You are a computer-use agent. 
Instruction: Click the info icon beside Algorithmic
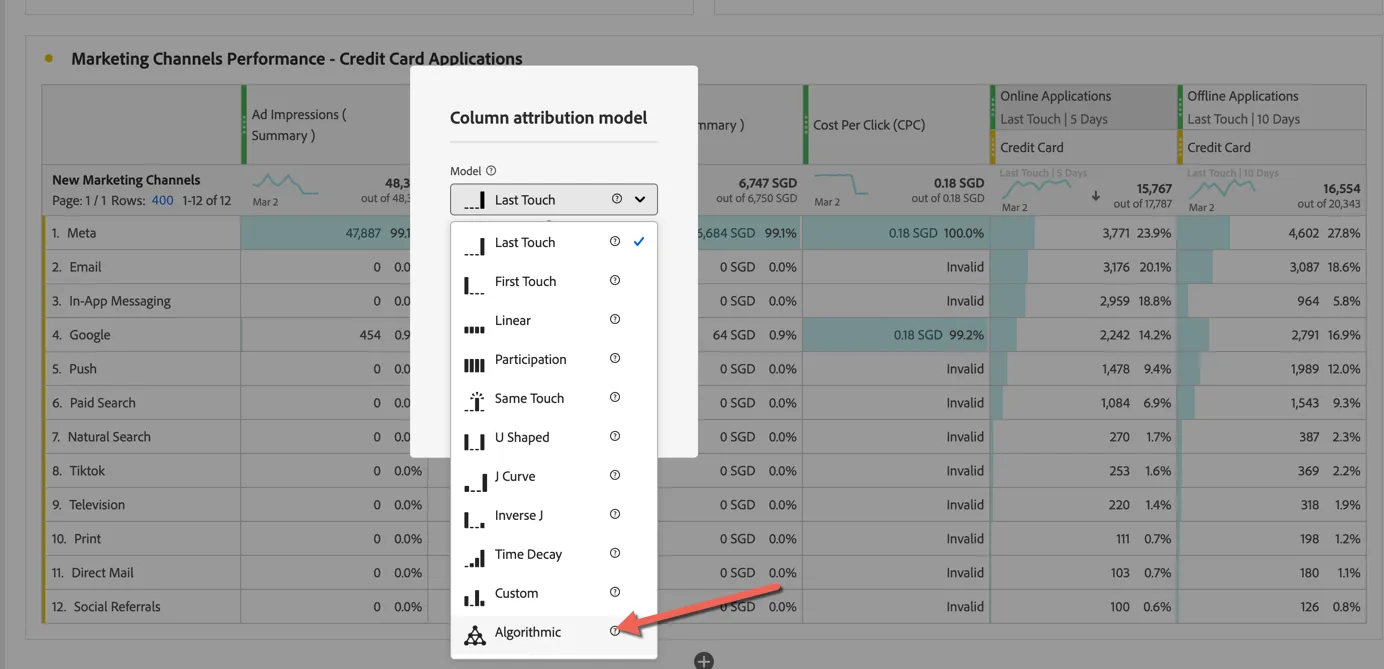tap(615, 631)
